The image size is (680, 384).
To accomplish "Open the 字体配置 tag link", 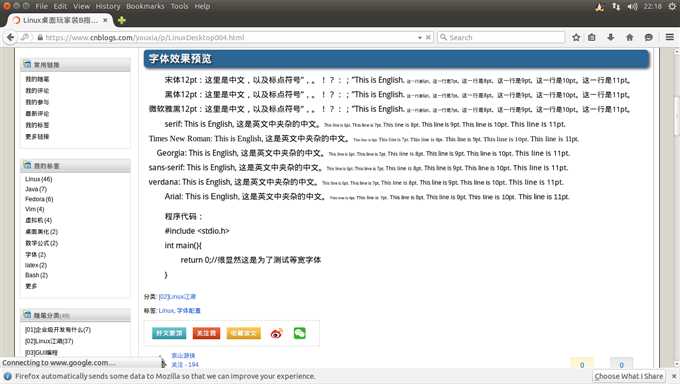I will [x=188, y=311].
